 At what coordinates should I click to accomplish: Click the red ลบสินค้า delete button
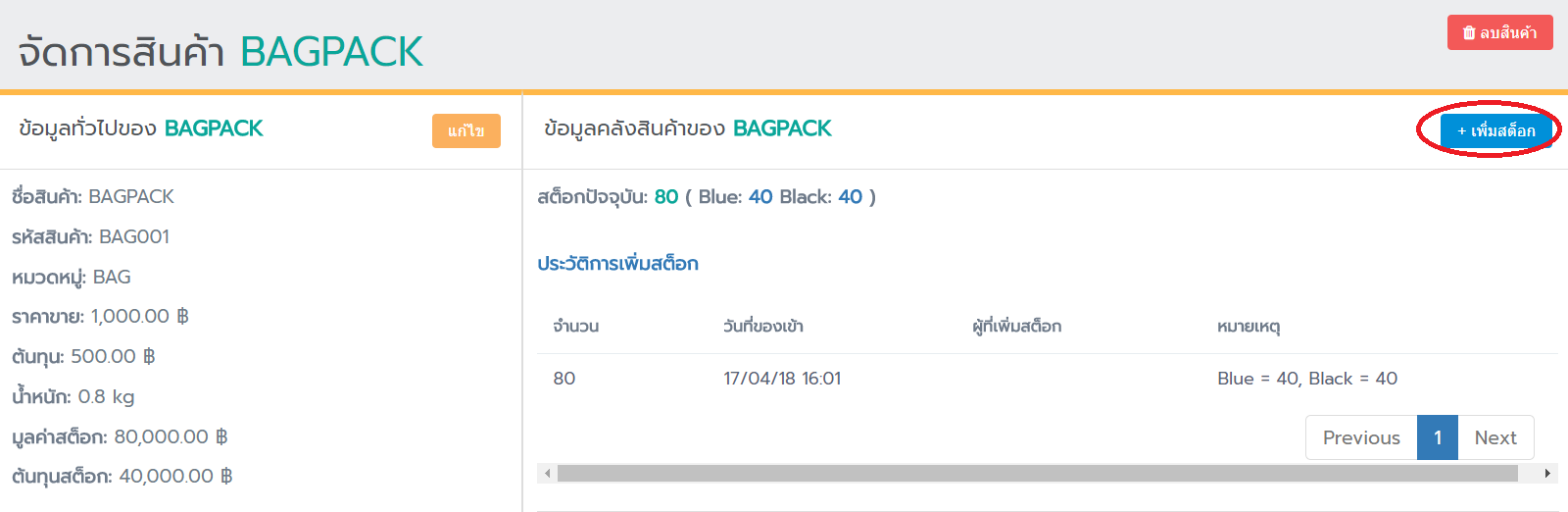pos(1499,32)
